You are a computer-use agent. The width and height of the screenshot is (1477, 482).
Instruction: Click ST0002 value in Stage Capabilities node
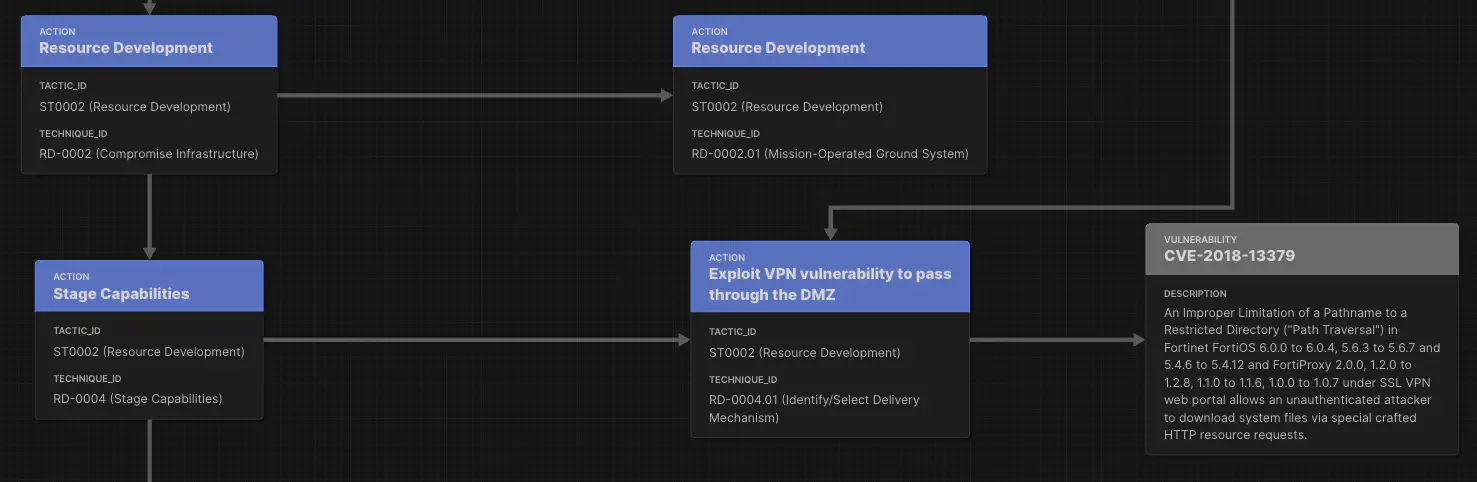[x=149, y=352]
